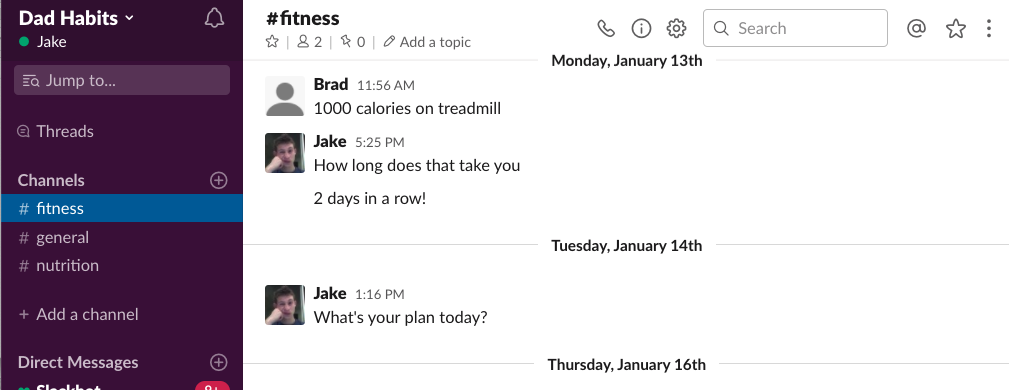Open Brad's default avatar profile

(x=285, y=96)
